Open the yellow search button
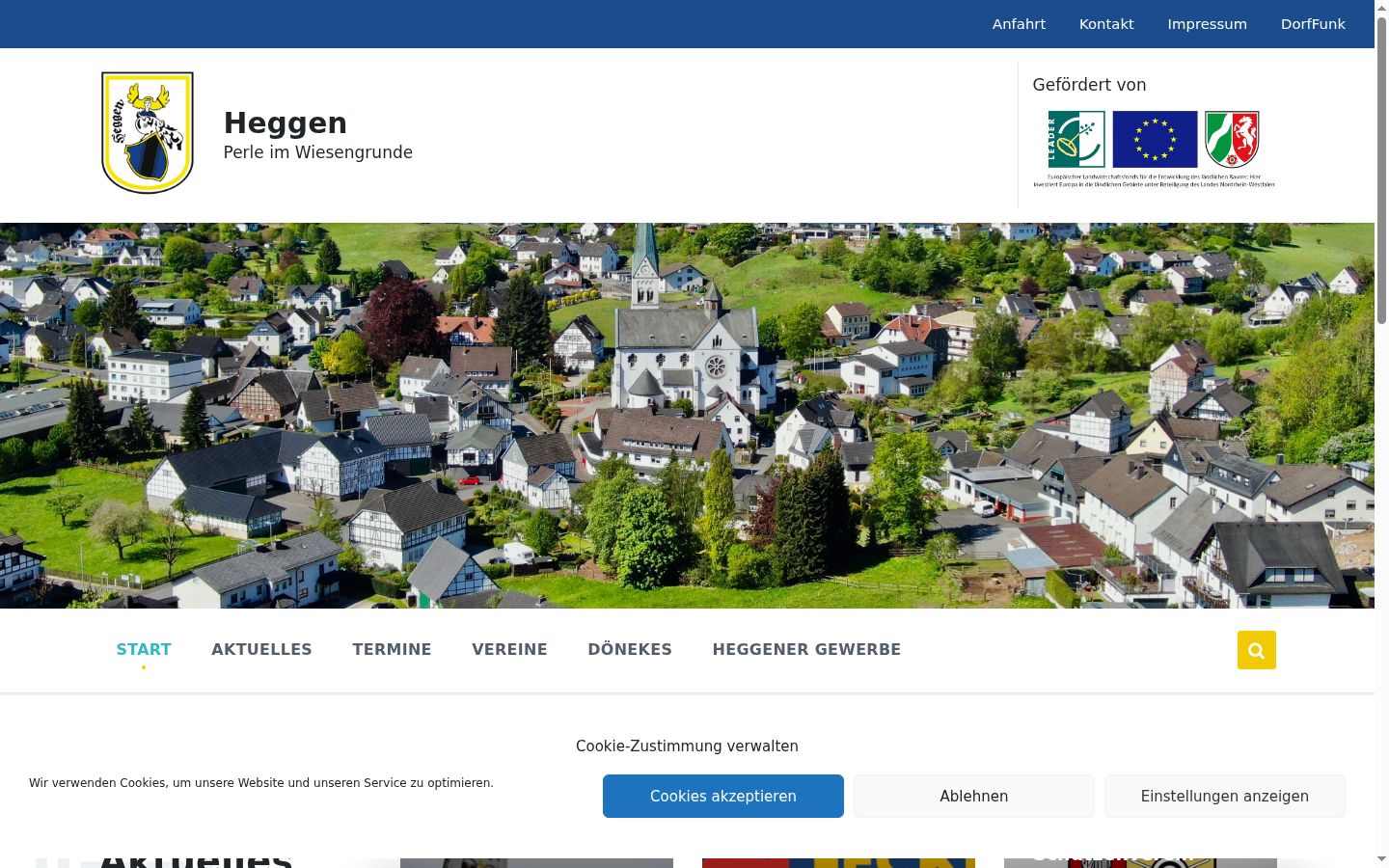 1256,650
